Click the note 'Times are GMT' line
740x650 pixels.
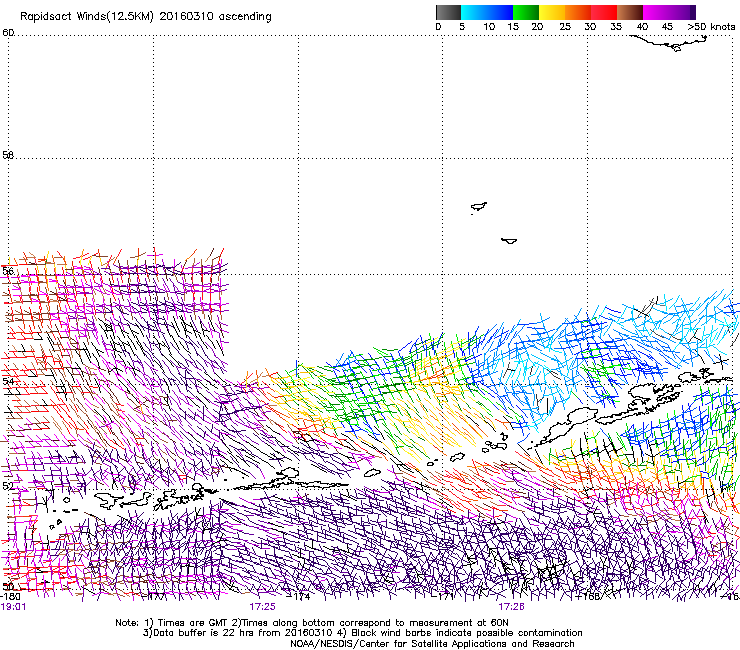312,623
